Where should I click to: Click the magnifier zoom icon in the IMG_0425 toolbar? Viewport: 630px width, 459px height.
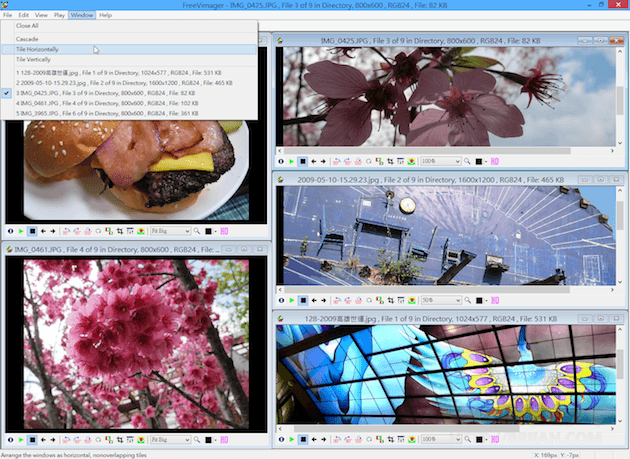coord(468,161)
